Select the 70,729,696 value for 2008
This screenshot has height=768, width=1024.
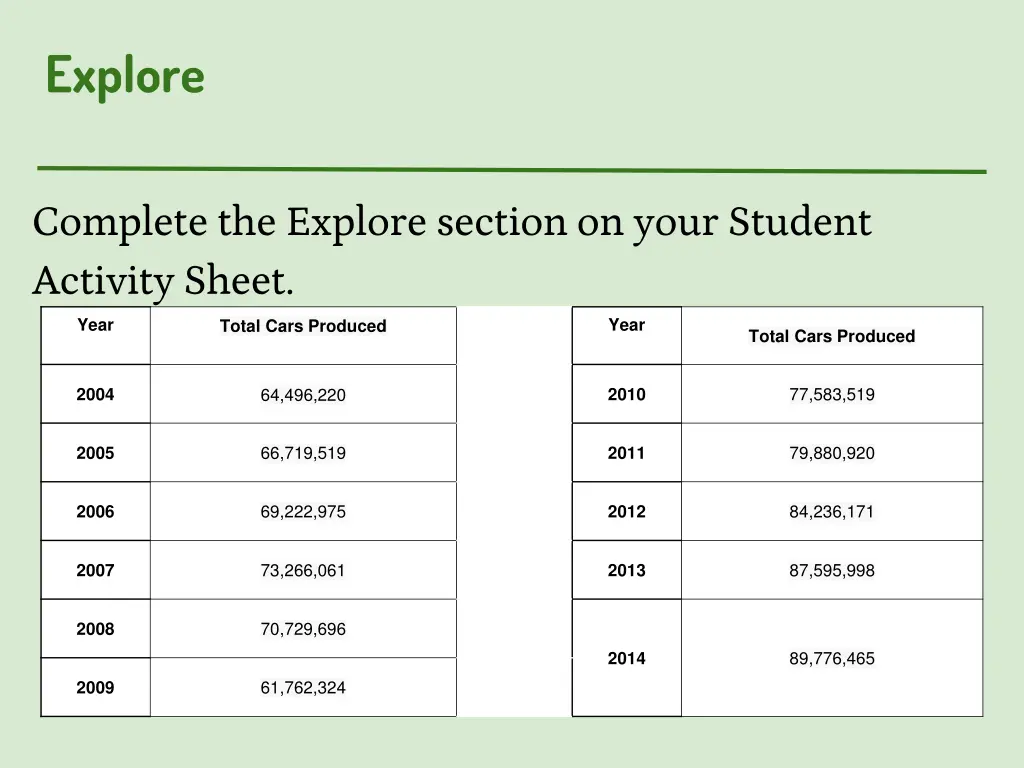303,629
